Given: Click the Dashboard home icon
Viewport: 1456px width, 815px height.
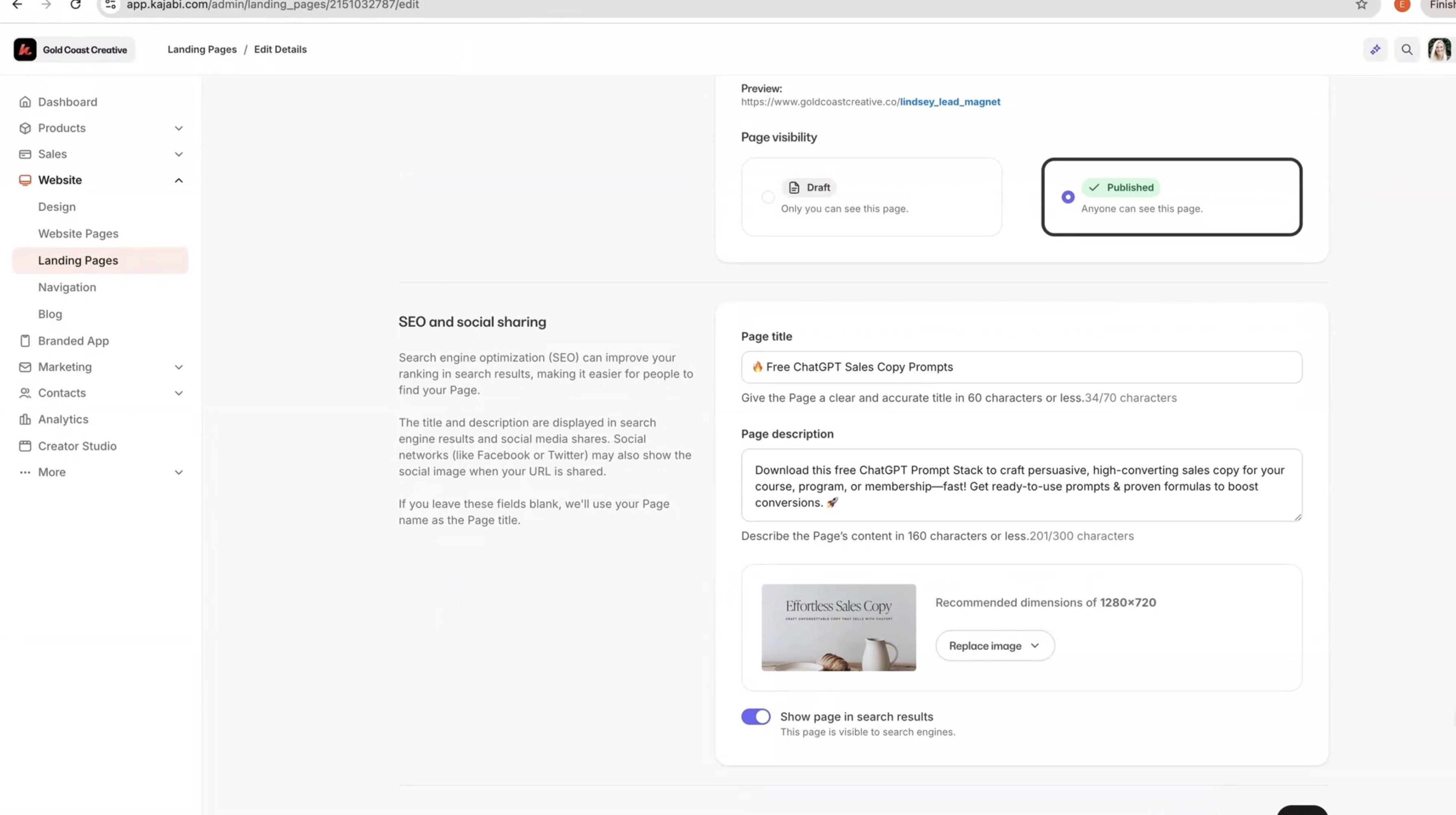Looking at the screenshot, I should [x=25, y=102].
